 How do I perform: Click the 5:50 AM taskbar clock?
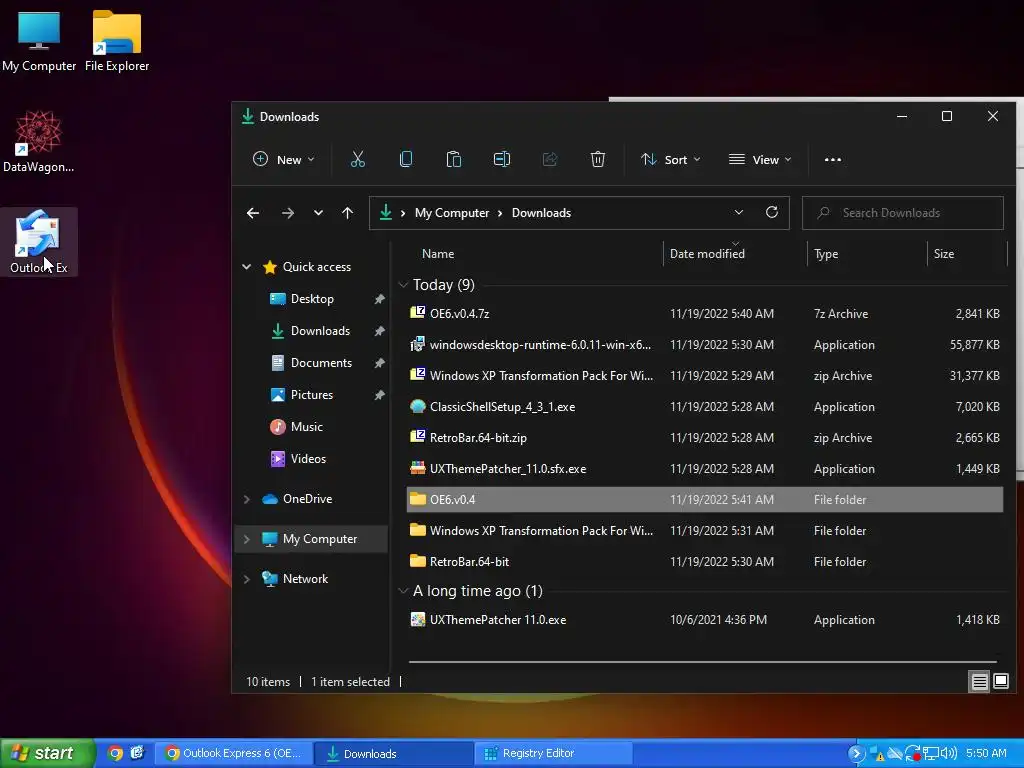coord(986,754)
